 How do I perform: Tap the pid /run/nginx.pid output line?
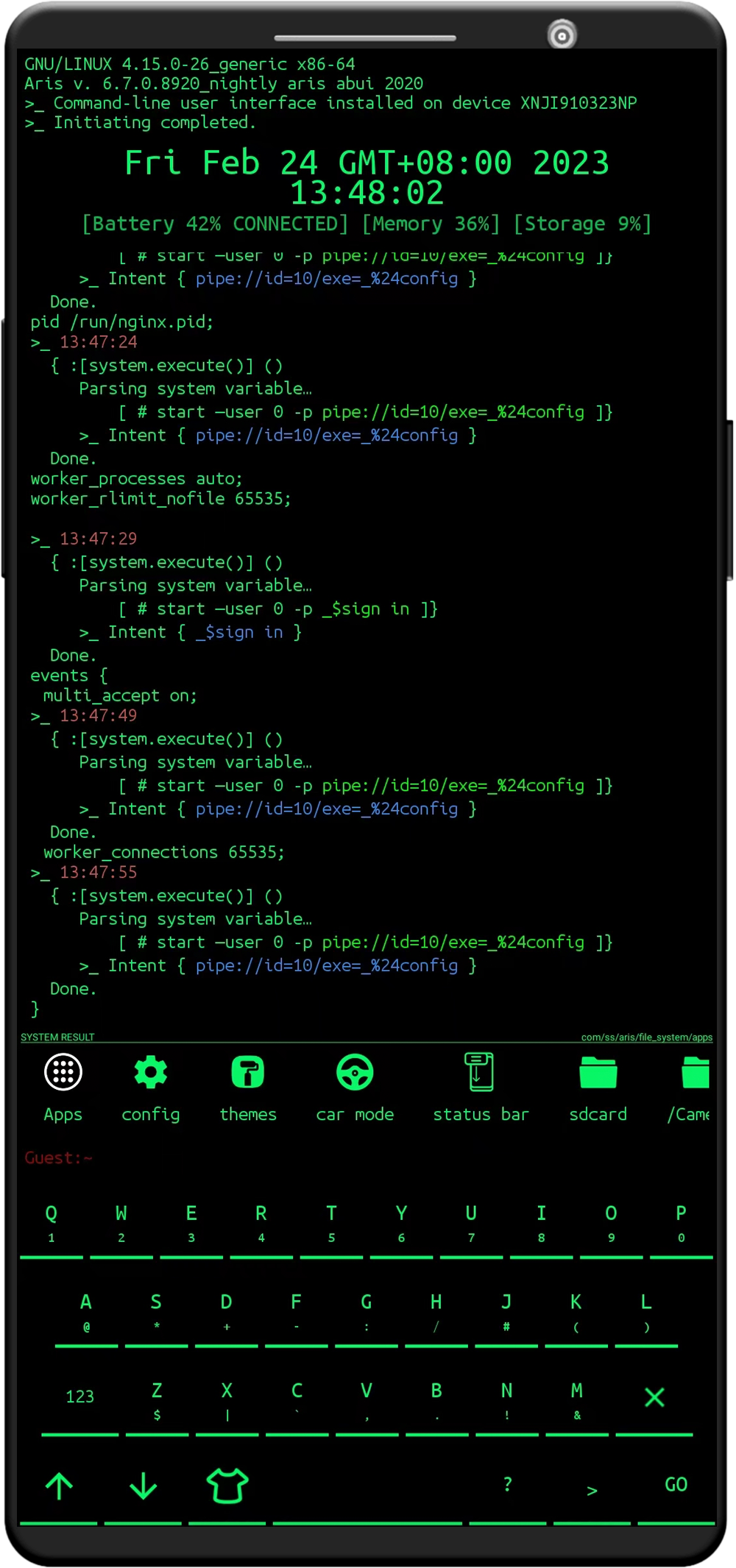pos(121,322)
